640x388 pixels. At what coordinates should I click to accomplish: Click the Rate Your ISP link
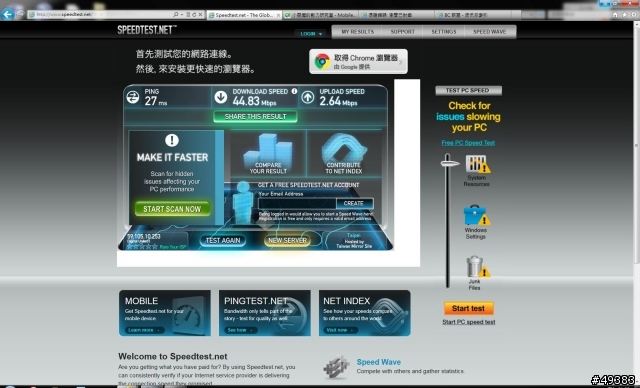pos(173,247)
